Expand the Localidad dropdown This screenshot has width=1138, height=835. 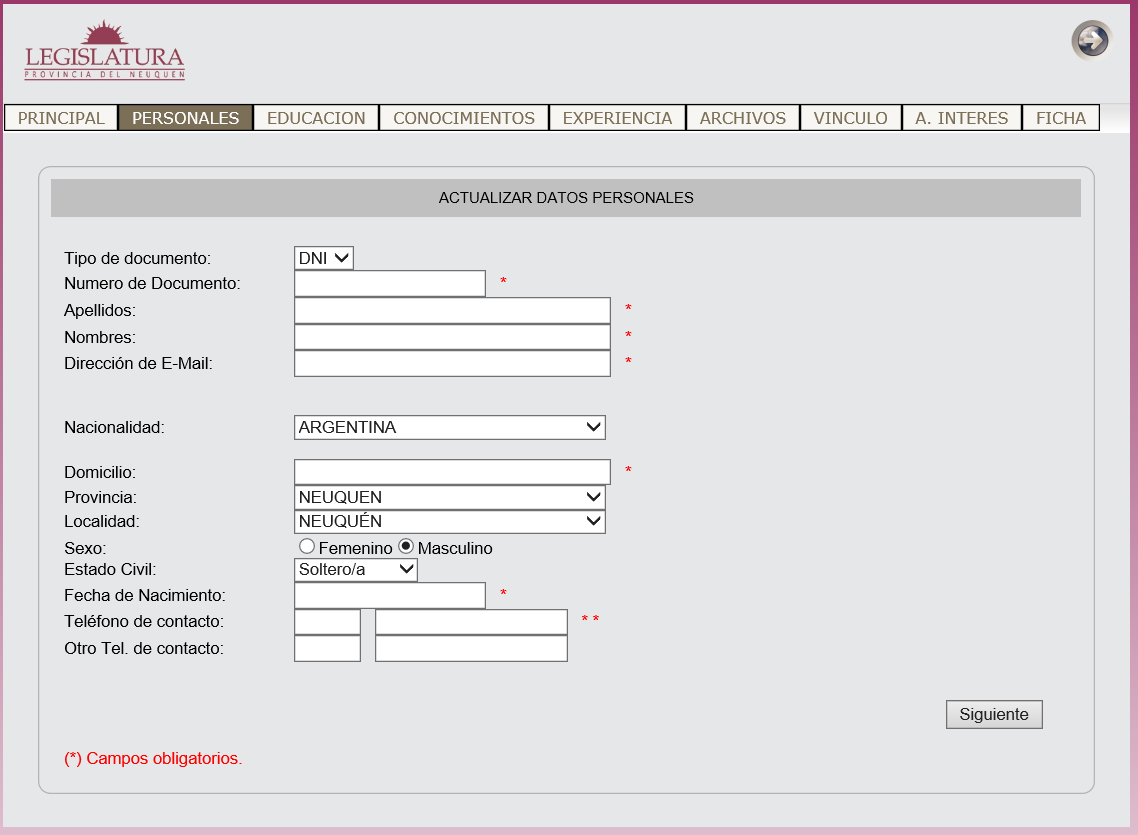click(450, 521)
